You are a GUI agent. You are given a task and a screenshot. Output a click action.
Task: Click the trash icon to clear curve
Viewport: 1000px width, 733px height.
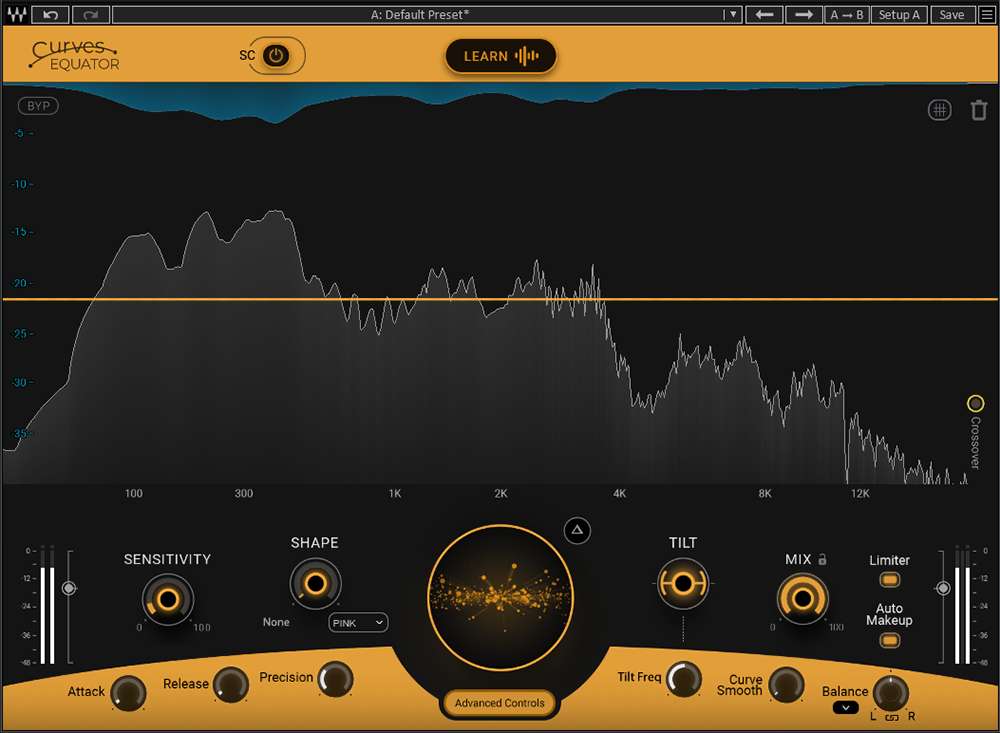tap(978, 111)
